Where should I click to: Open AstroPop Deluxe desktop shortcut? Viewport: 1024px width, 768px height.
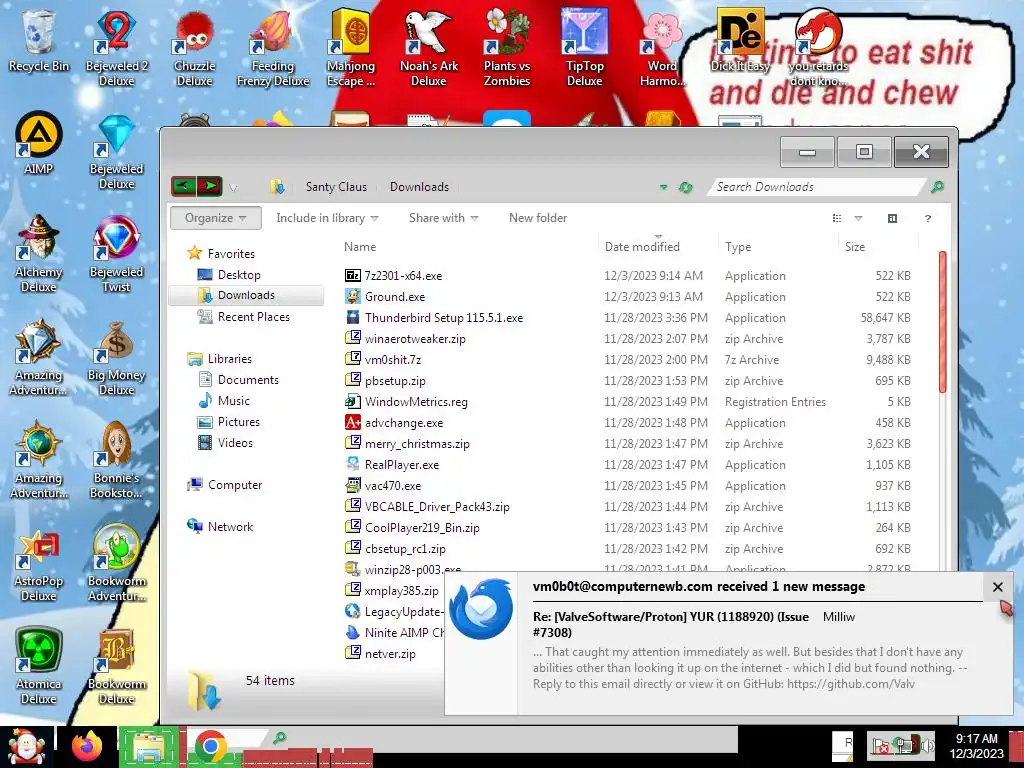(39, 564)
